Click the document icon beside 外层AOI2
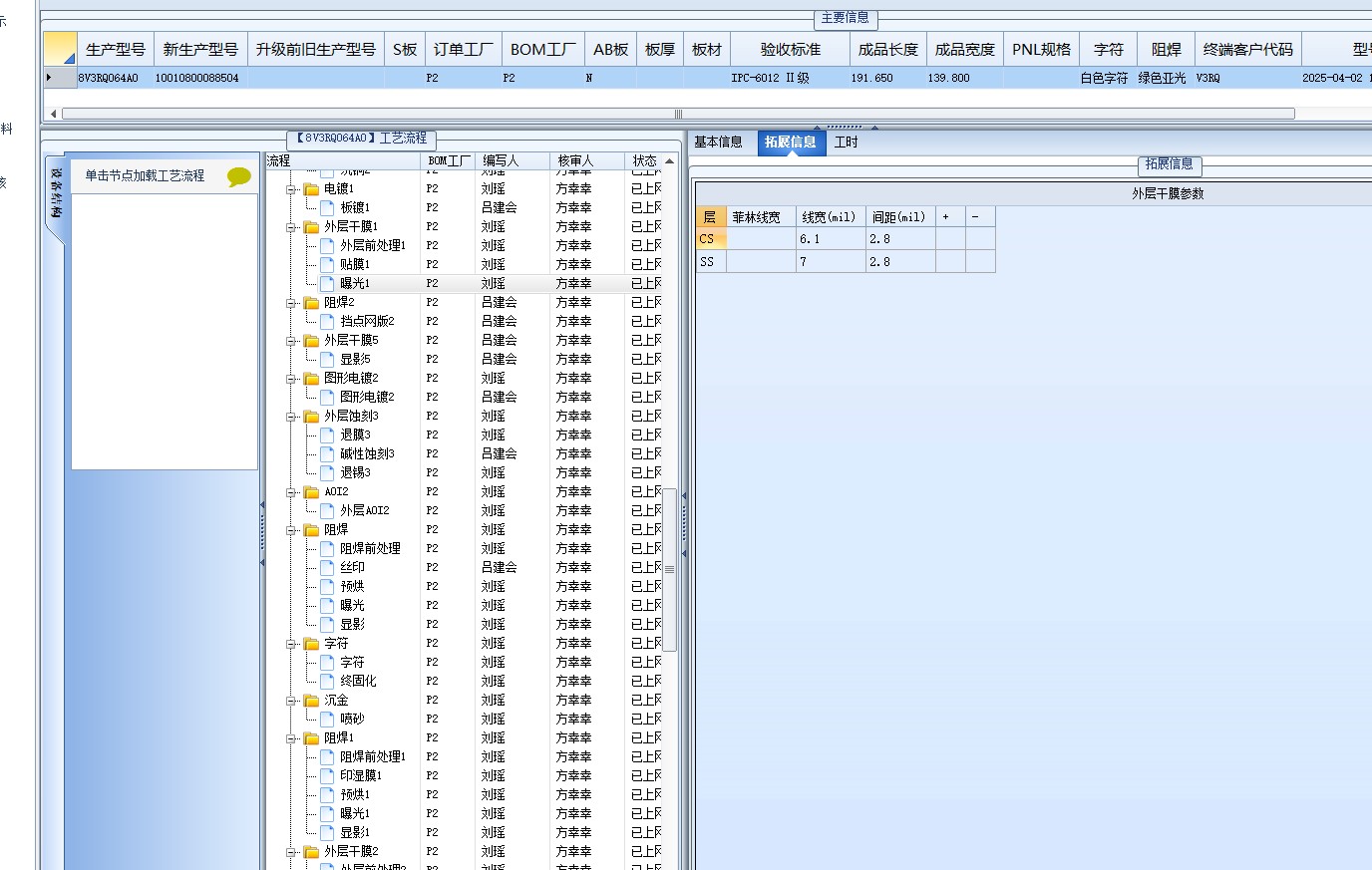The image size is (1372, 870). point(327,510)
